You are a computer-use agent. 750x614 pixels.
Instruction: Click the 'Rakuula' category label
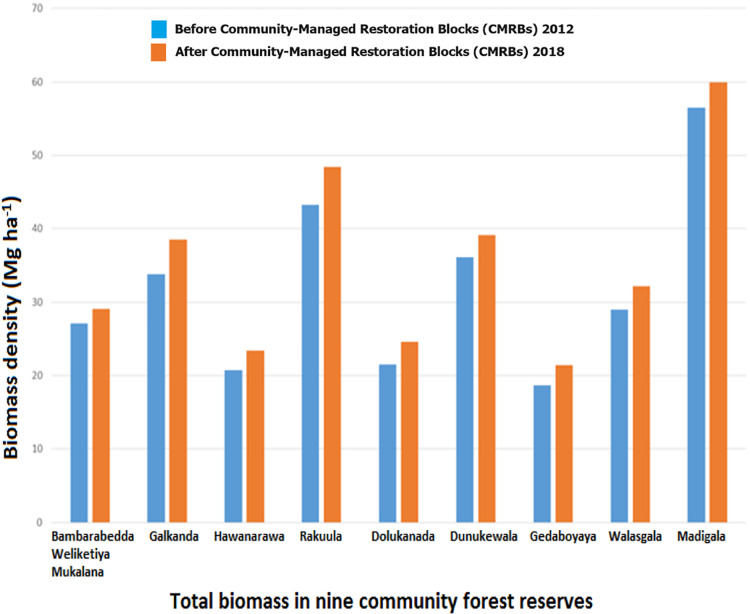tap(321, 536)
